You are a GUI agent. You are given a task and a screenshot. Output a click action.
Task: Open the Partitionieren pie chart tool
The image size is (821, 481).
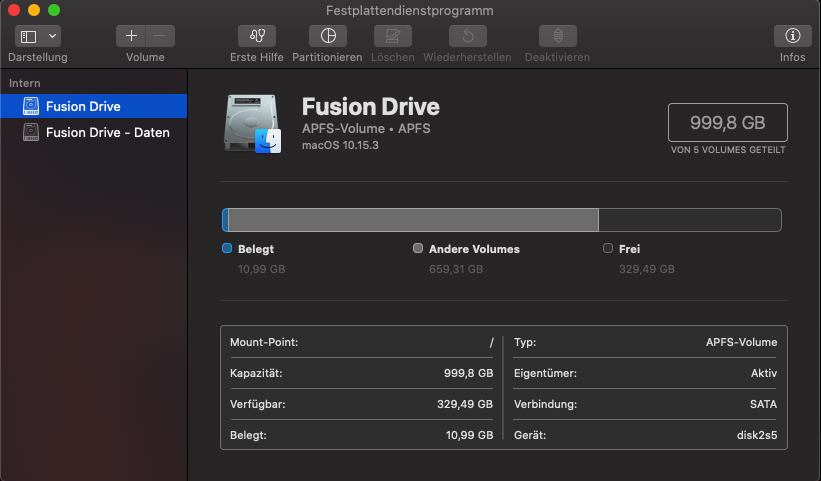coord(327,36)
